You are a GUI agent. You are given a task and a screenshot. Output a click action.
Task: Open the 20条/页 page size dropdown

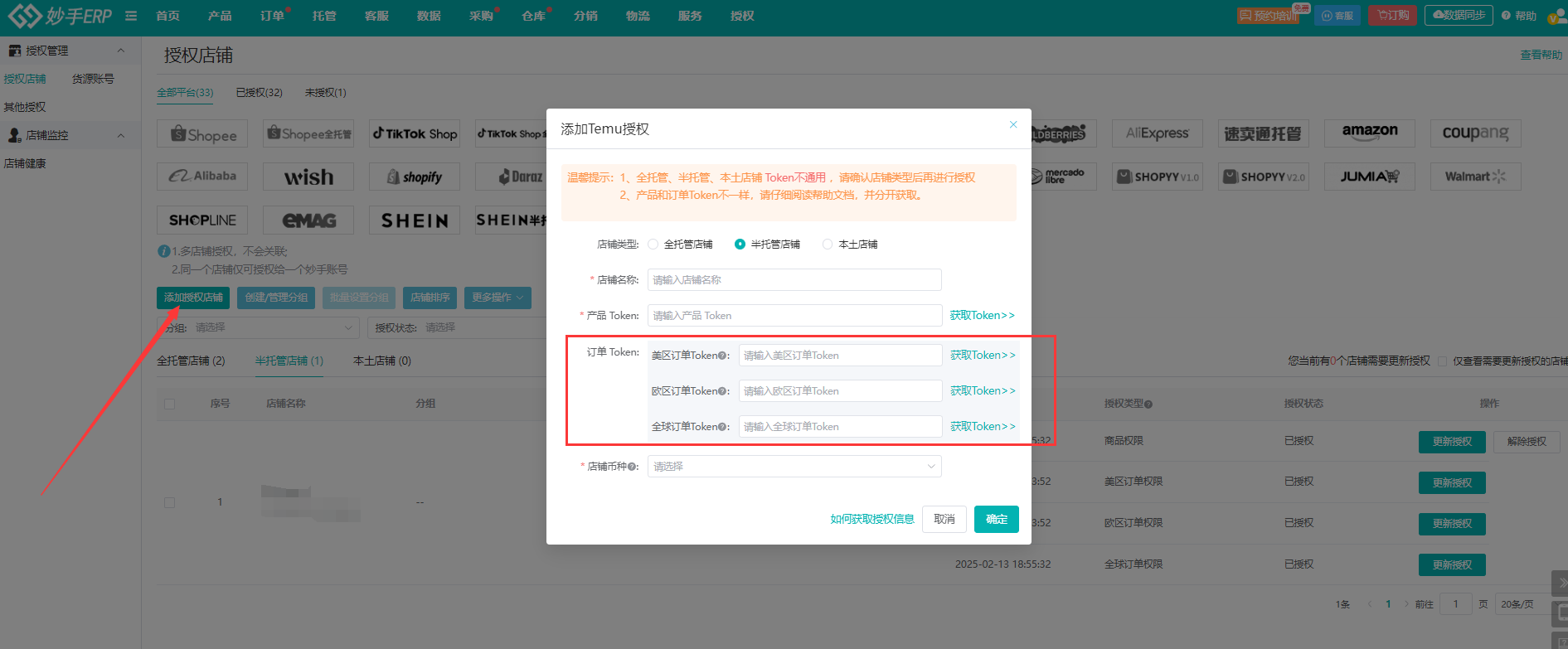1522,604
